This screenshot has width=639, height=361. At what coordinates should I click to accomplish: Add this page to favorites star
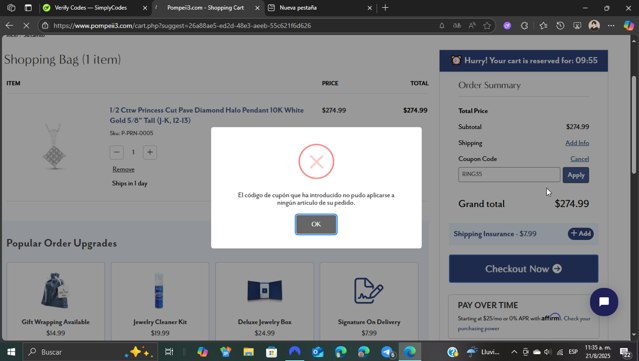tap(487, 26)
